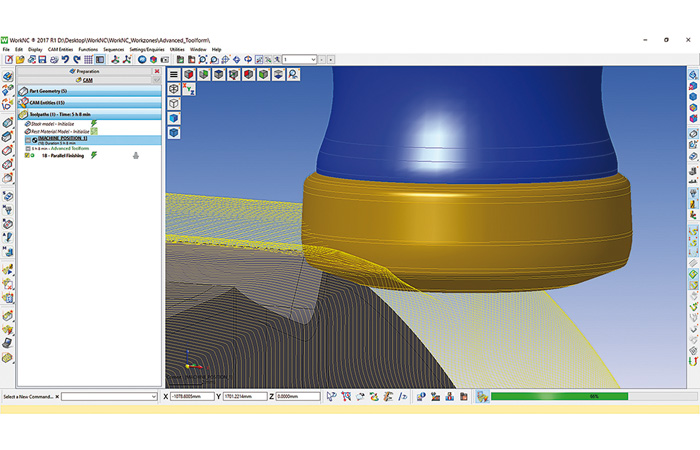700x450 pixels.
Task: Click the wireframe cube view icon
Action: [x=174, y=104]
